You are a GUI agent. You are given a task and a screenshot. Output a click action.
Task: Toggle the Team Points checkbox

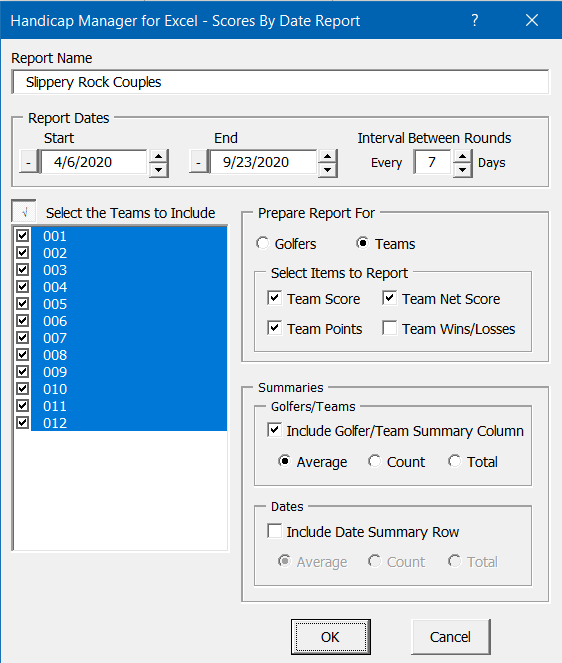[274, 328]
